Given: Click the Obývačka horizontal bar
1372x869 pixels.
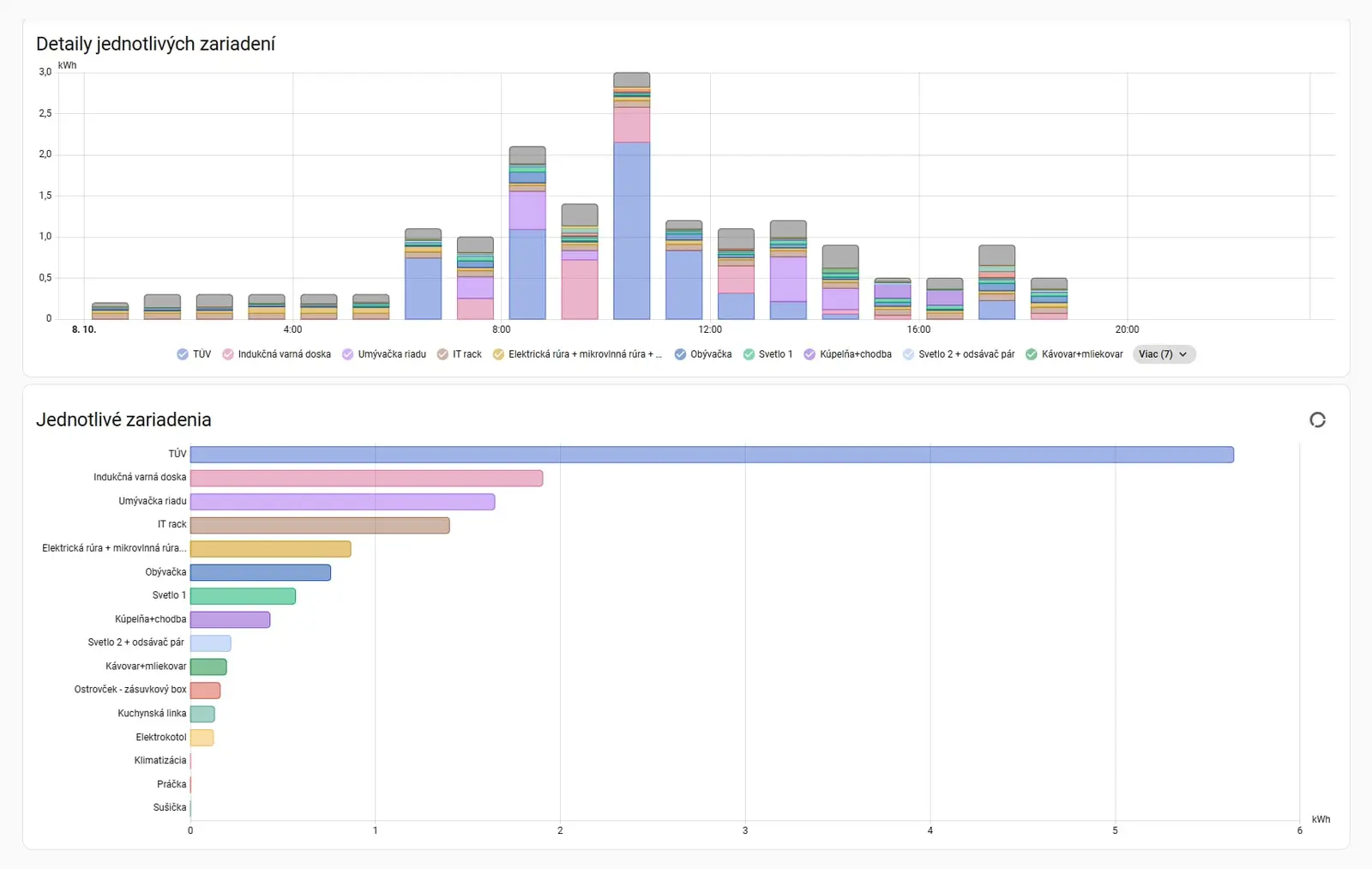Looking at the screenshot, I should tap(261, 572).
